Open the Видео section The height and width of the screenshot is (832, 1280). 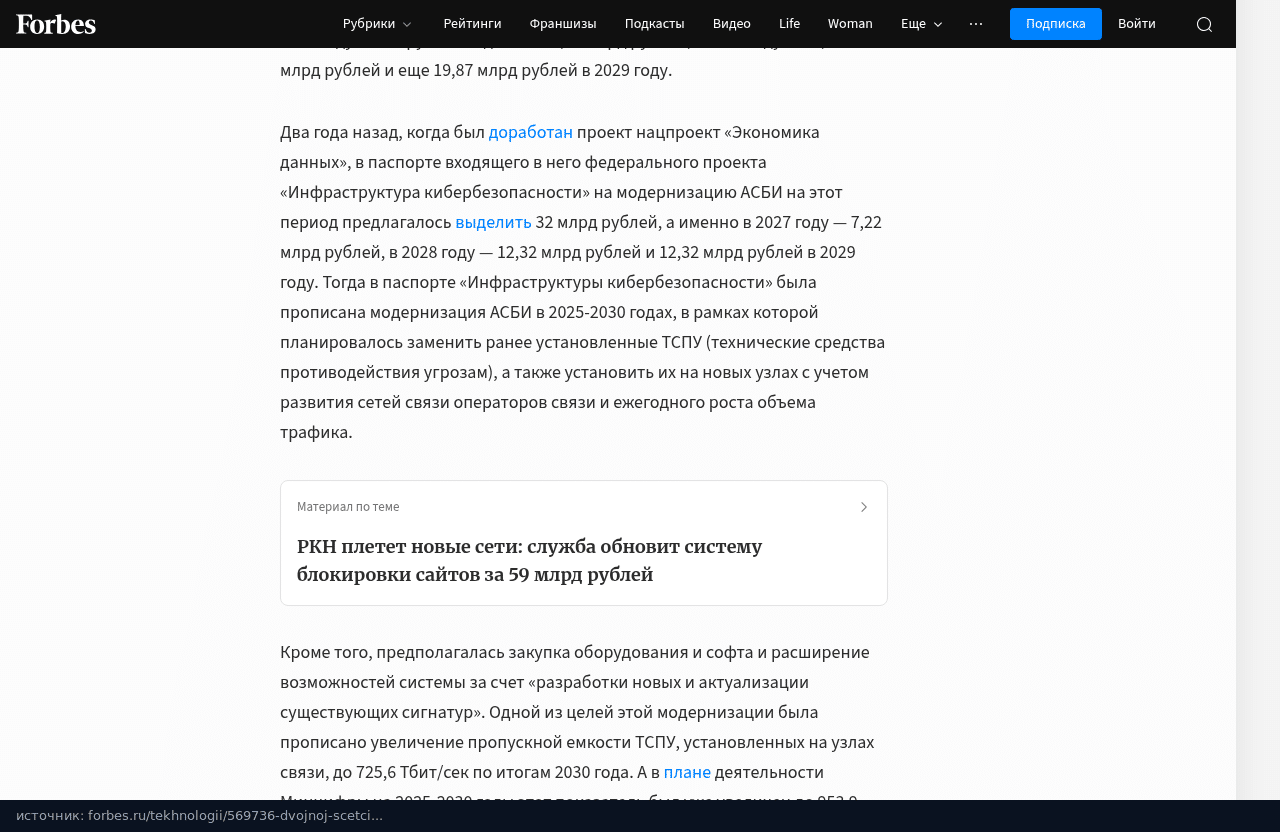click(x=732, y=24)
